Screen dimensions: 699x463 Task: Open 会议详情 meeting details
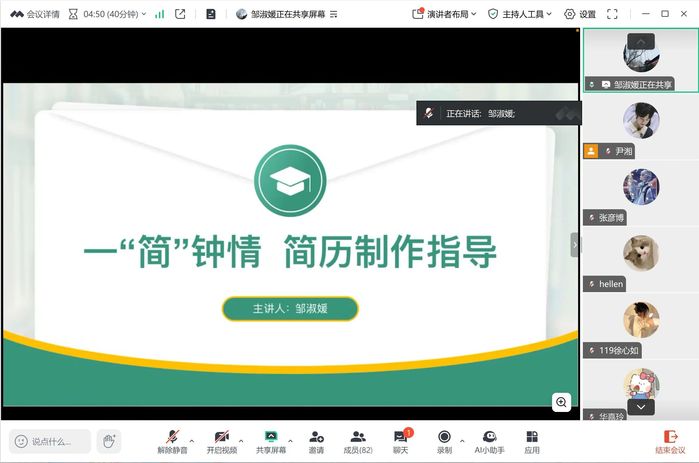pyautogui.click(x=35, y=14)
